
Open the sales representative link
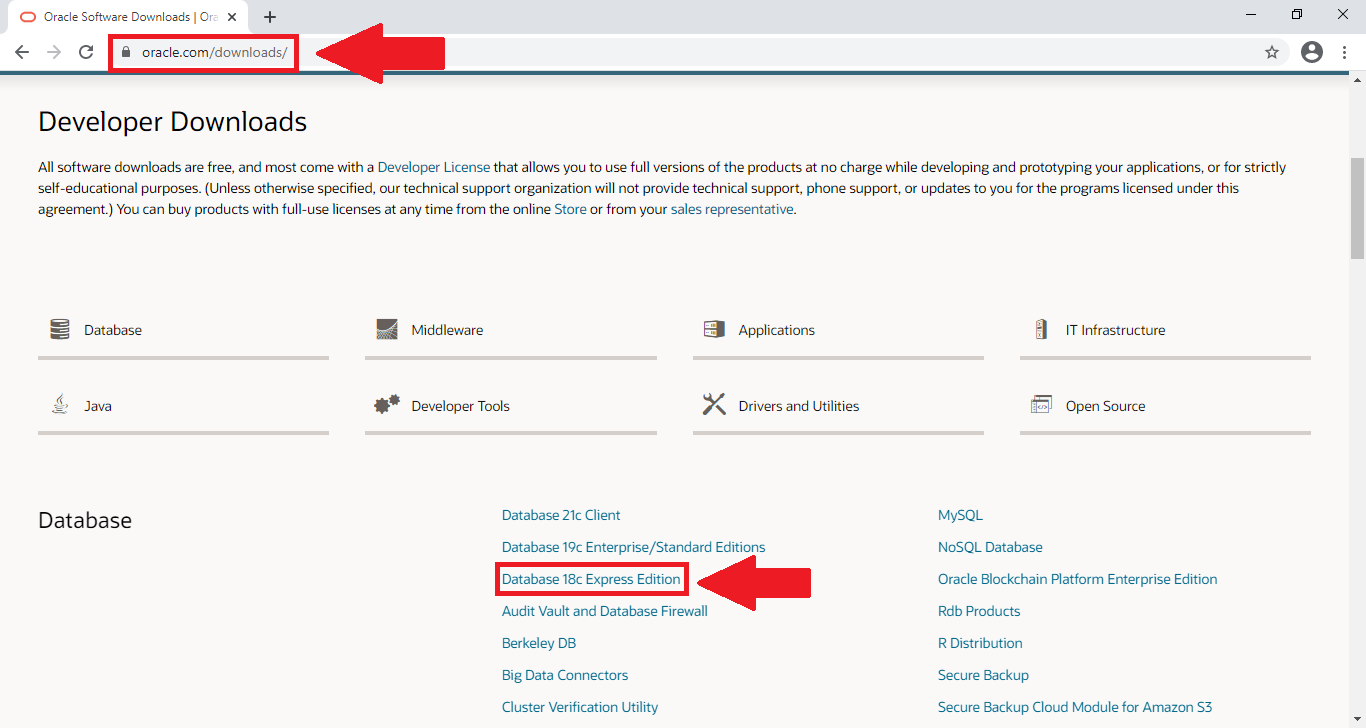tap(732, 209)
